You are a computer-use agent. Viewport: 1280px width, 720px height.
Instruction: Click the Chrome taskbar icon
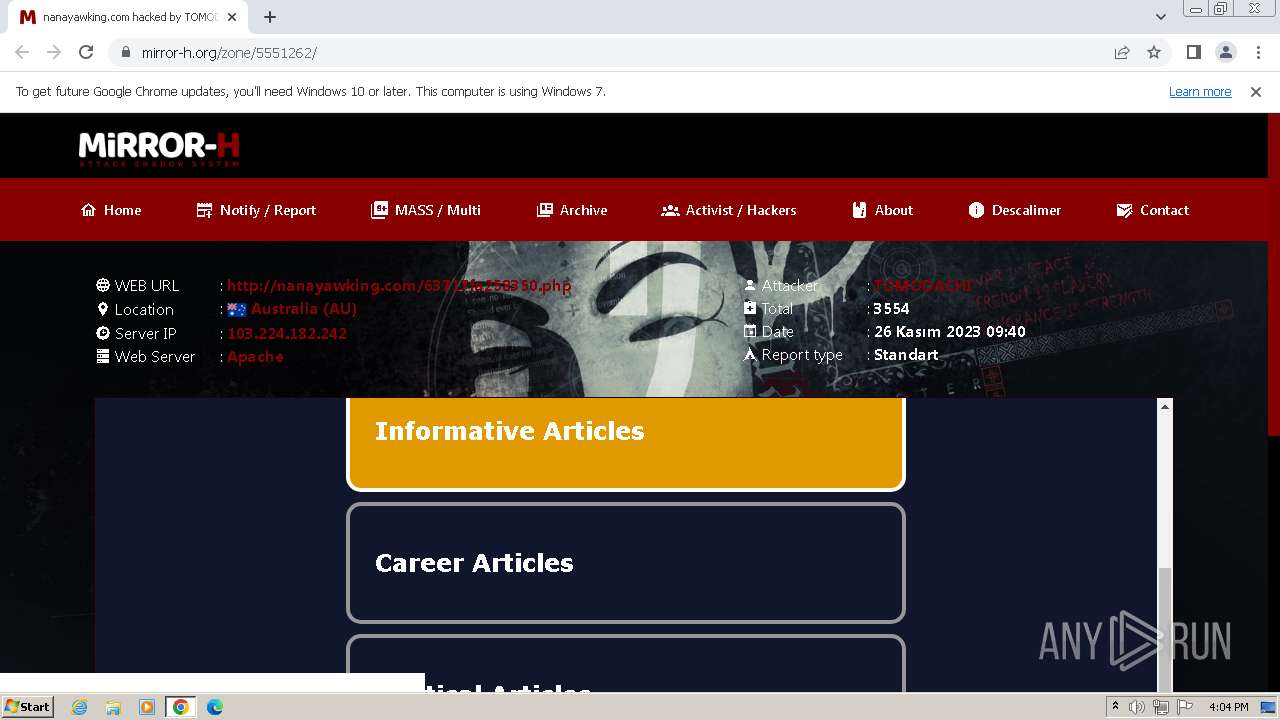[x=181, y=707]
